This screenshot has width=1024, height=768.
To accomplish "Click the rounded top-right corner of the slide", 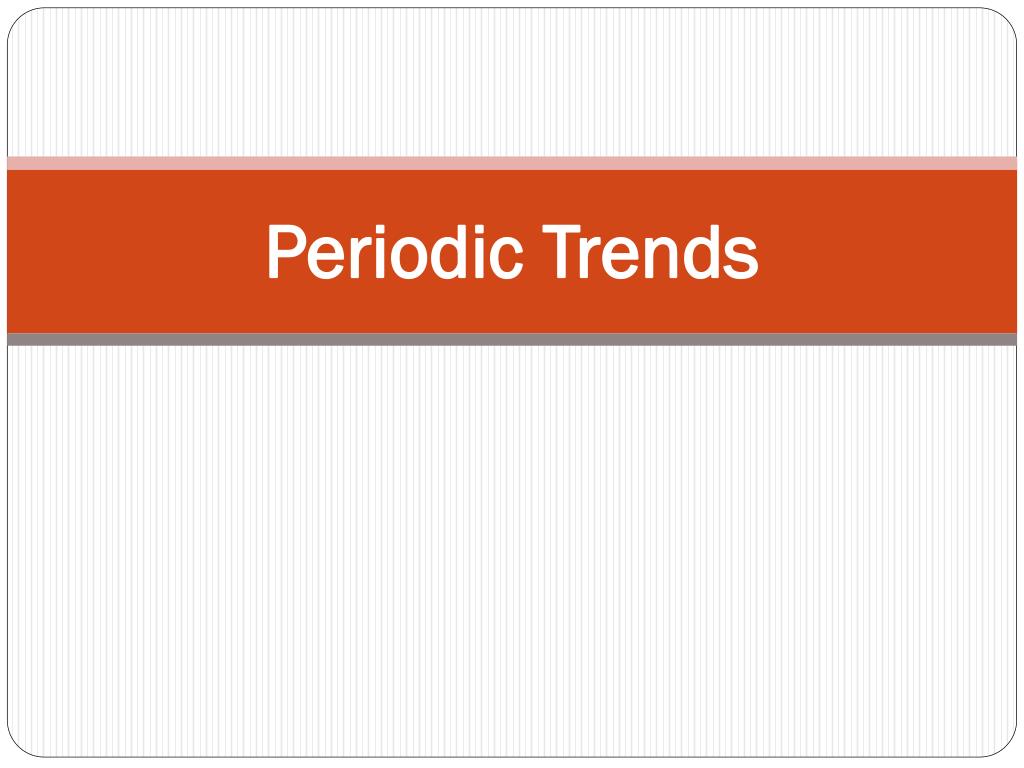I will 1006,18.
